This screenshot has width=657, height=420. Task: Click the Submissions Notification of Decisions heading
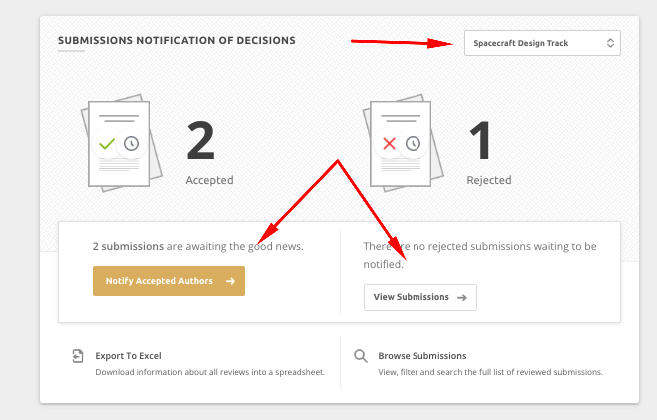pos(176,41)
